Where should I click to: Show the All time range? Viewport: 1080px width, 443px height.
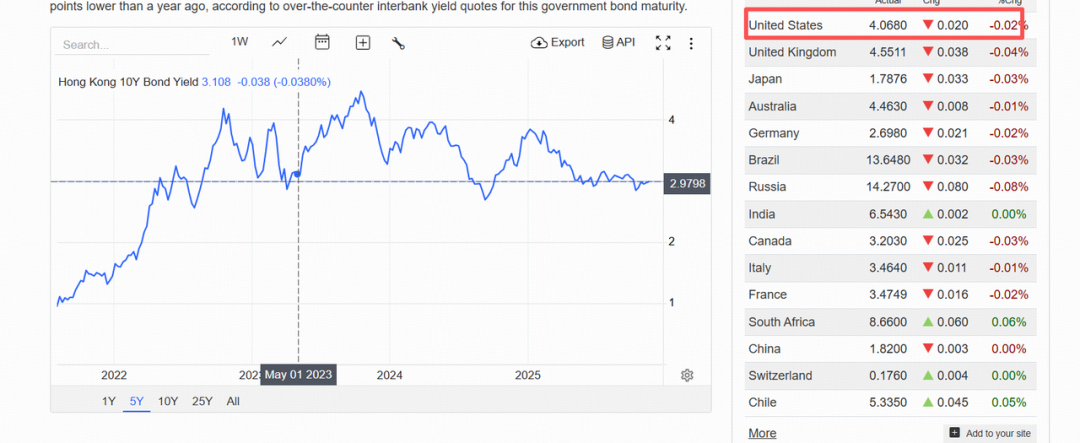click(233, 401)
